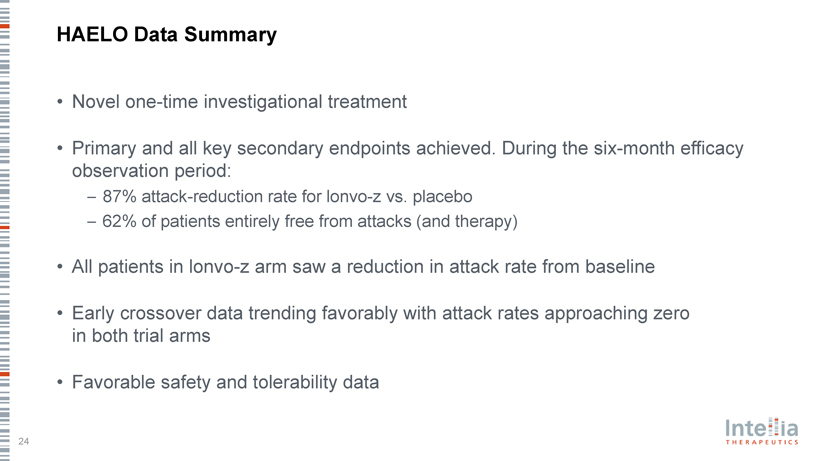Click the dash before 87% attack-reduction
Viewport: 820px width, 461px height.
92,196
